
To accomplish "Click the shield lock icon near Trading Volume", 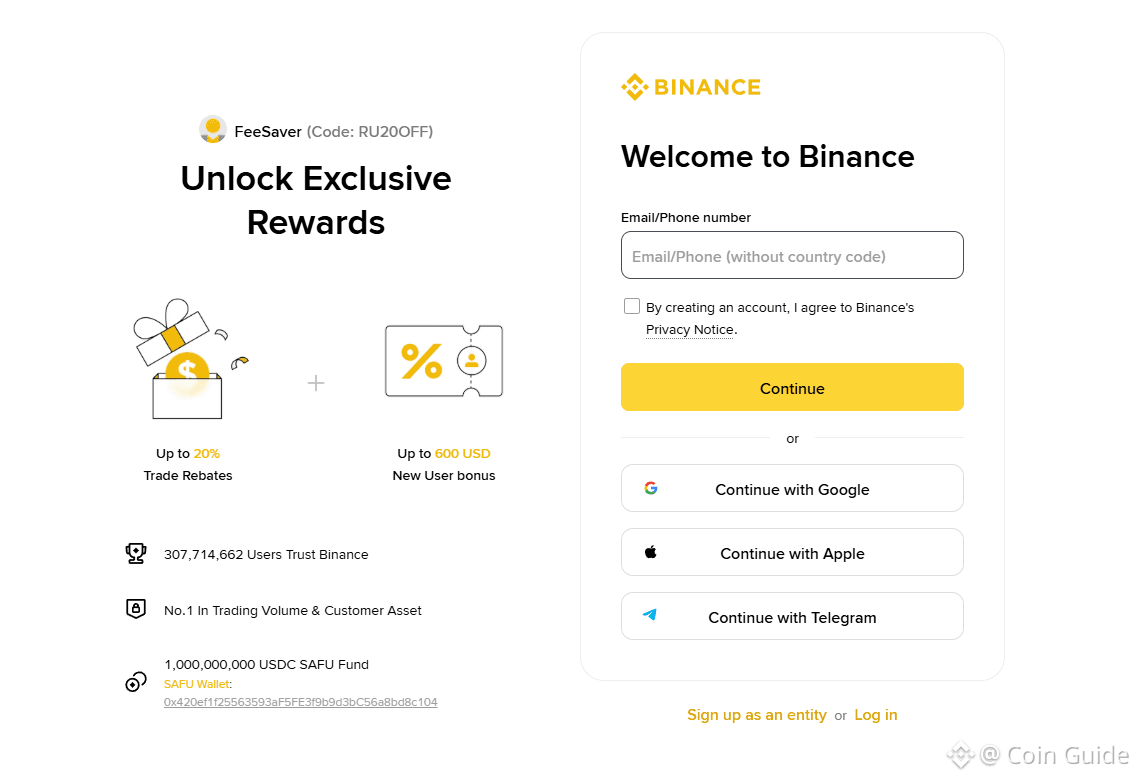I will [x=136, y=609].
